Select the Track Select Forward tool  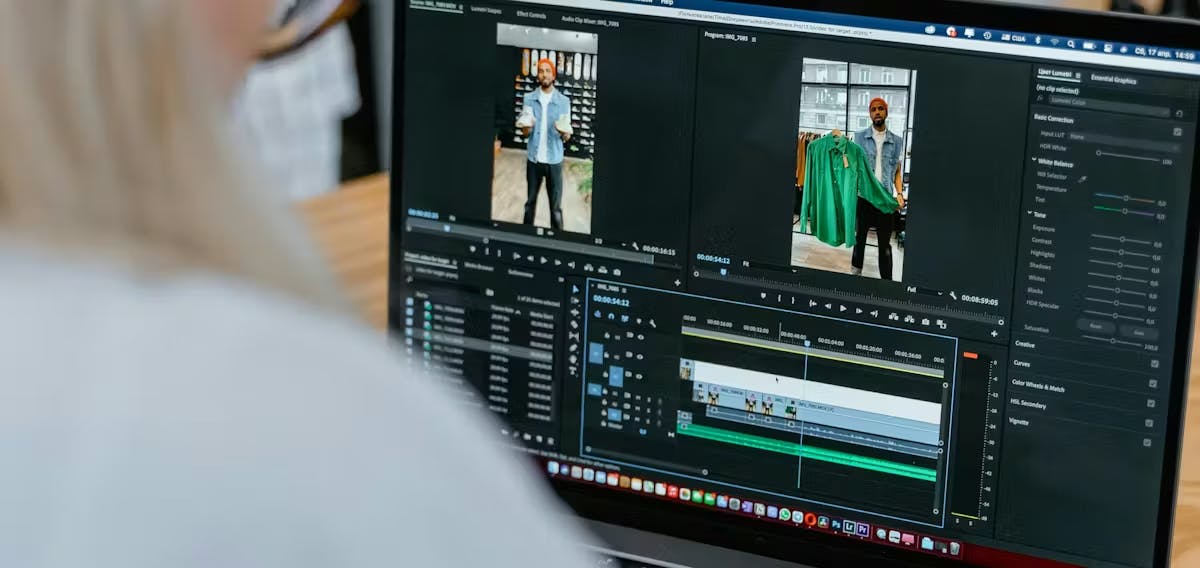coord(575,300)
